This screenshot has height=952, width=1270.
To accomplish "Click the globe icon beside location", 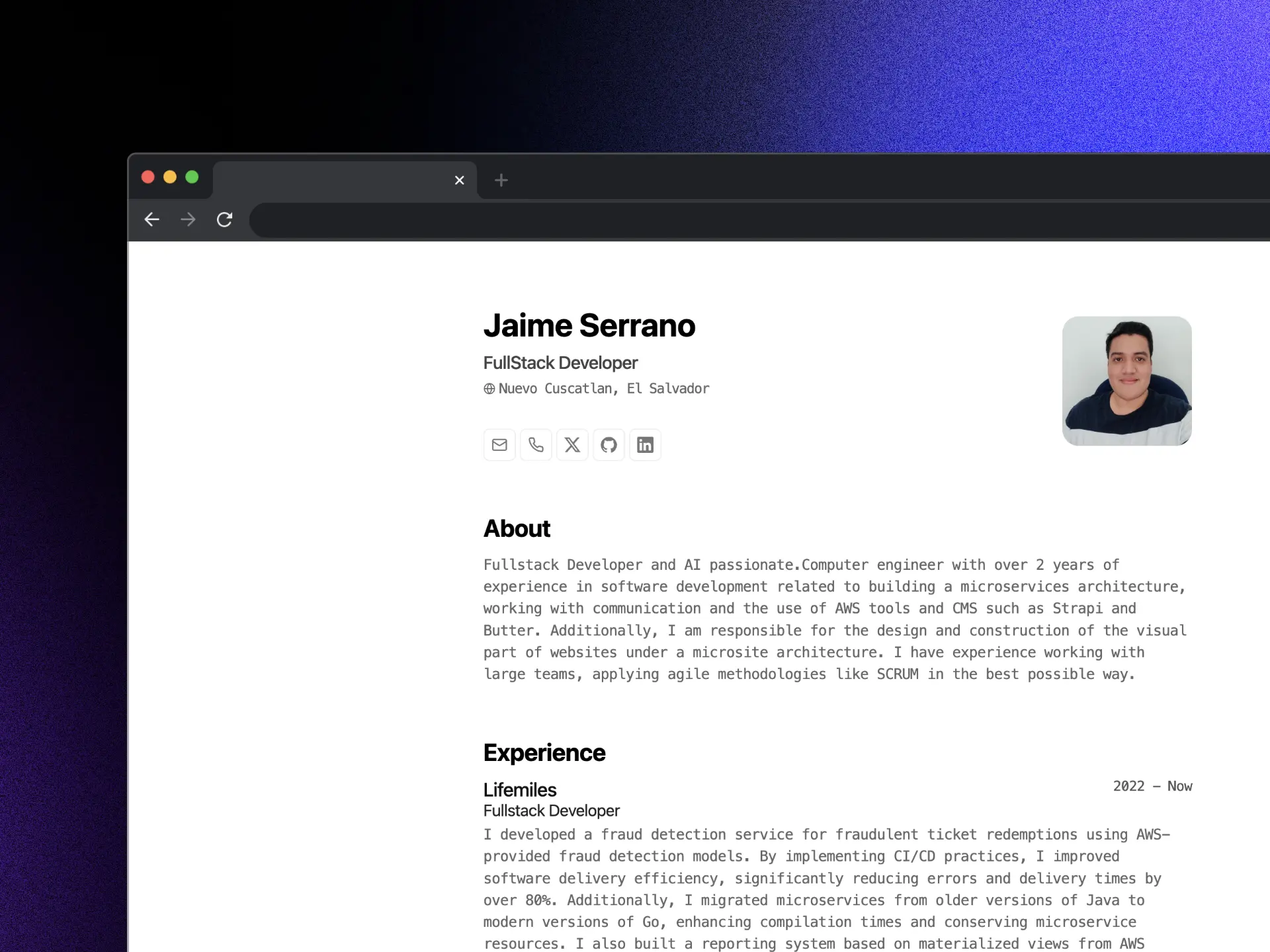I will 489,389.
